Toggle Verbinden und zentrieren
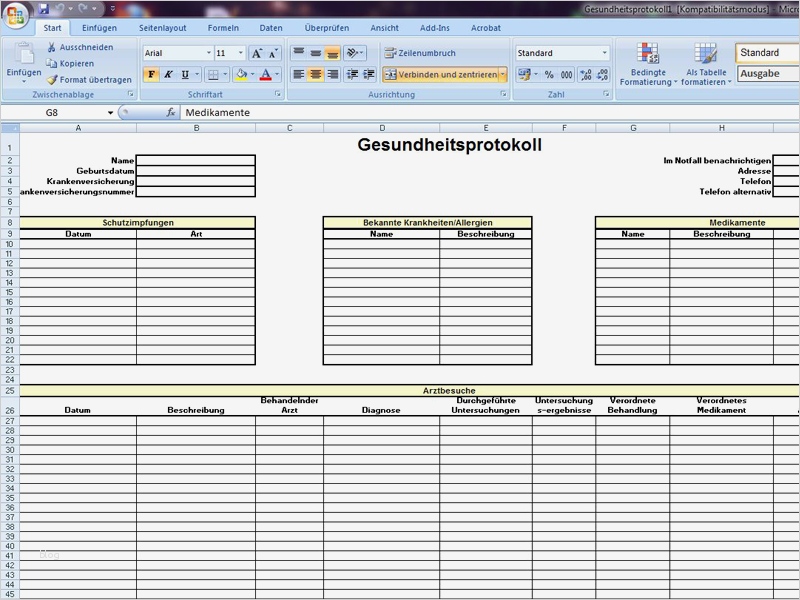Viewport: 800px width, 600px height. [444, 75]
